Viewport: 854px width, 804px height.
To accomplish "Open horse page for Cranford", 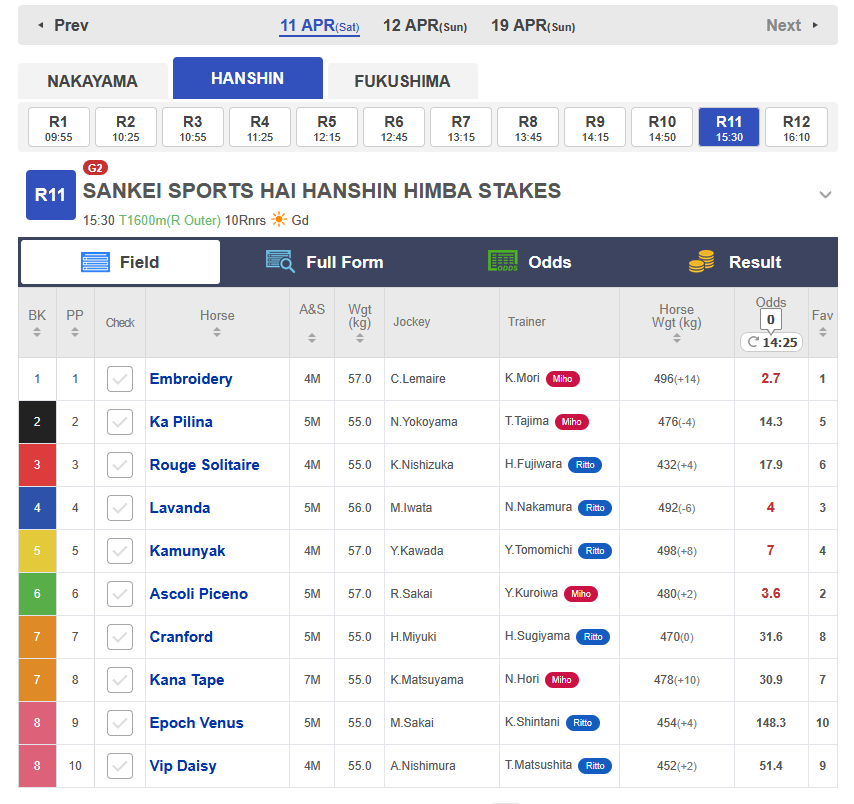I will [x=181, y=637].
